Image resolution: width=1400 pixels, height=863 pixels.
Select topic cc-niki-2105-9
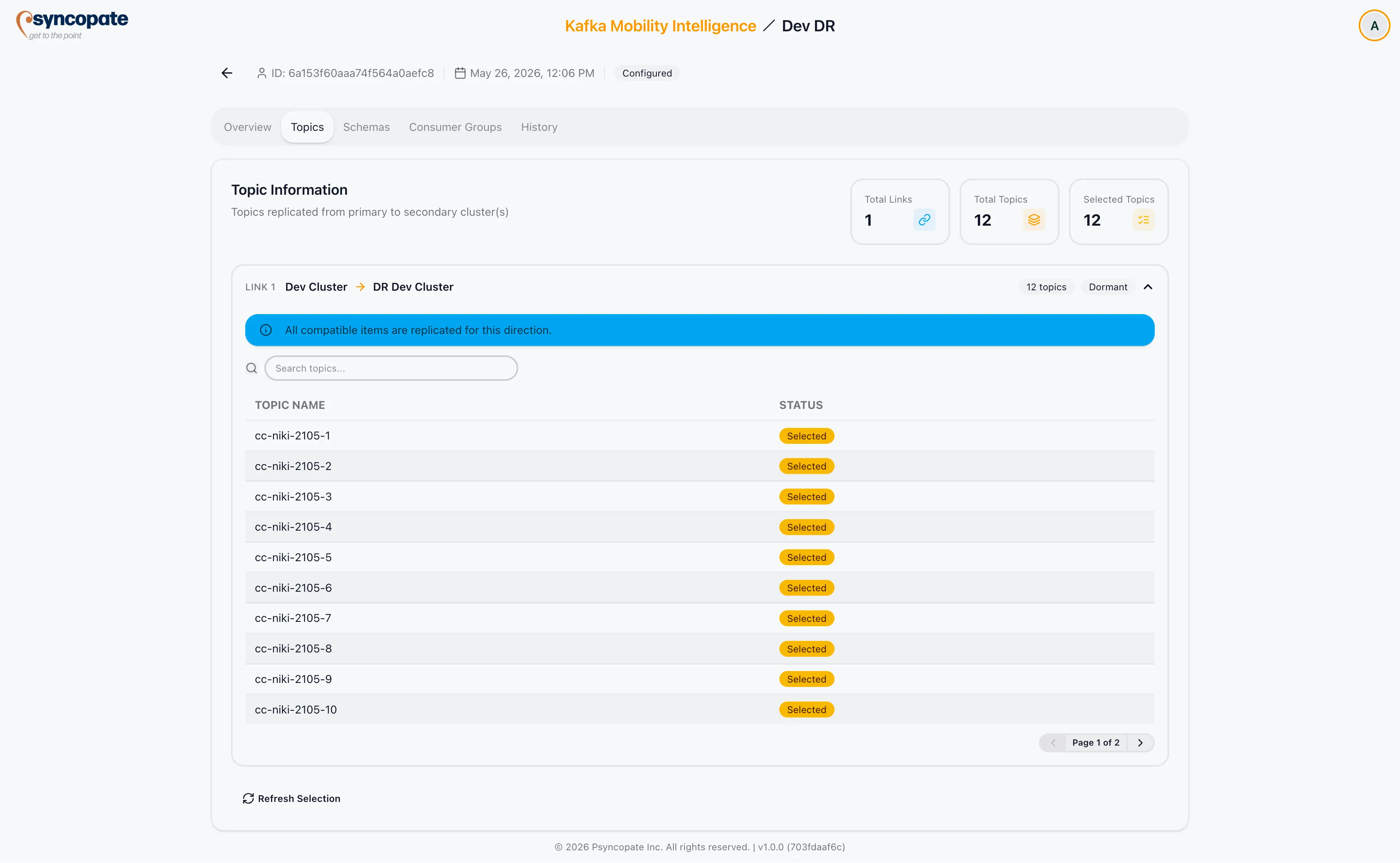tap(700, 679)
